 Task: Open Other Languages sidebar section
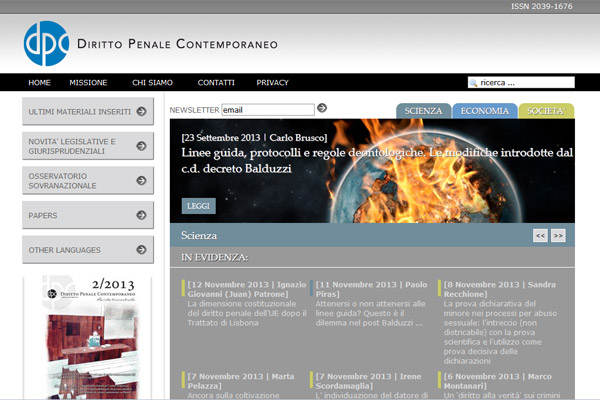[x=88, y=250]
